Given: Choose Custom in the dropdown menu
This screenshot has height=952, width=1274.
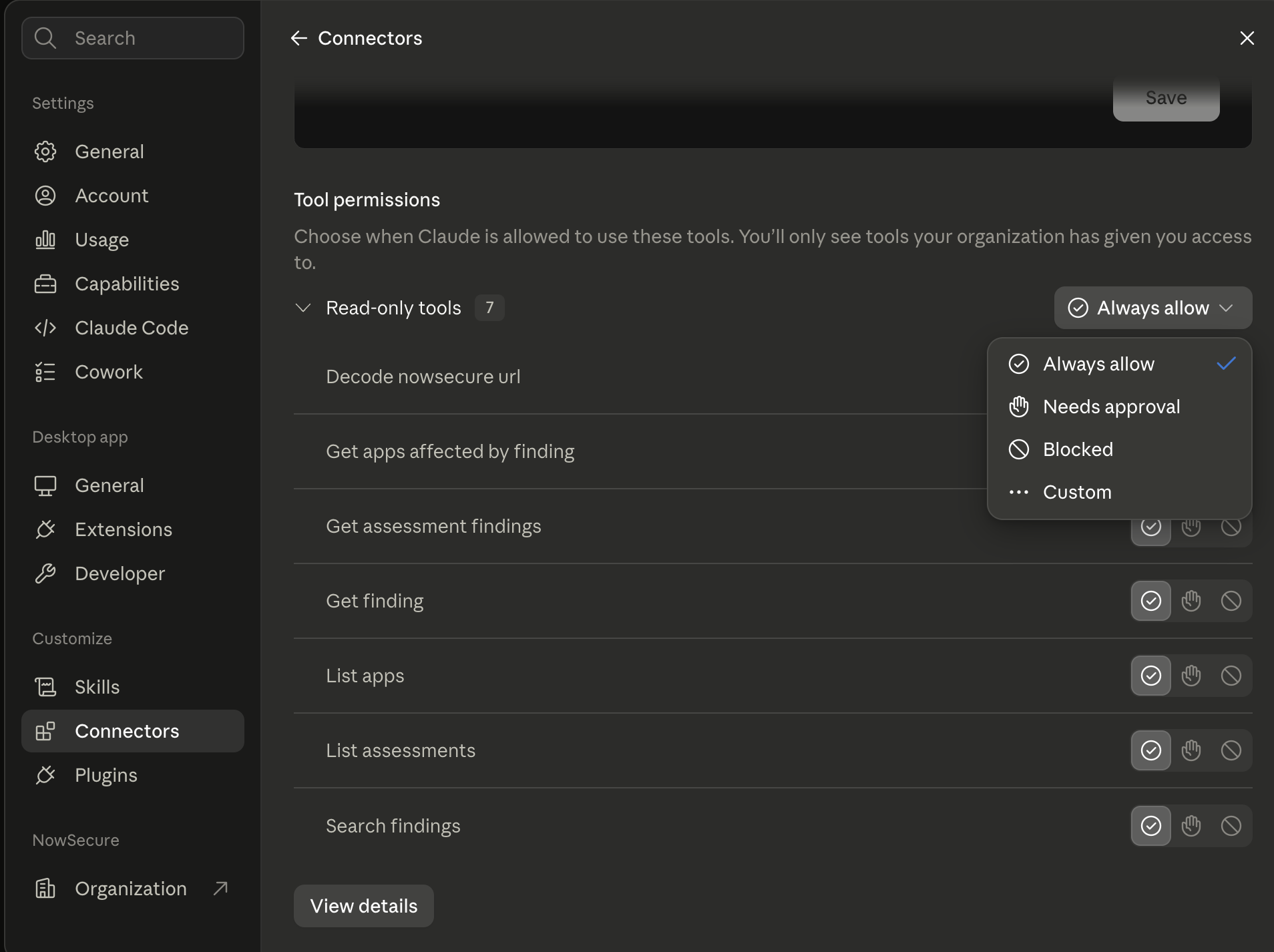Looking at the screenshot, I should (x=1119, y=492).
